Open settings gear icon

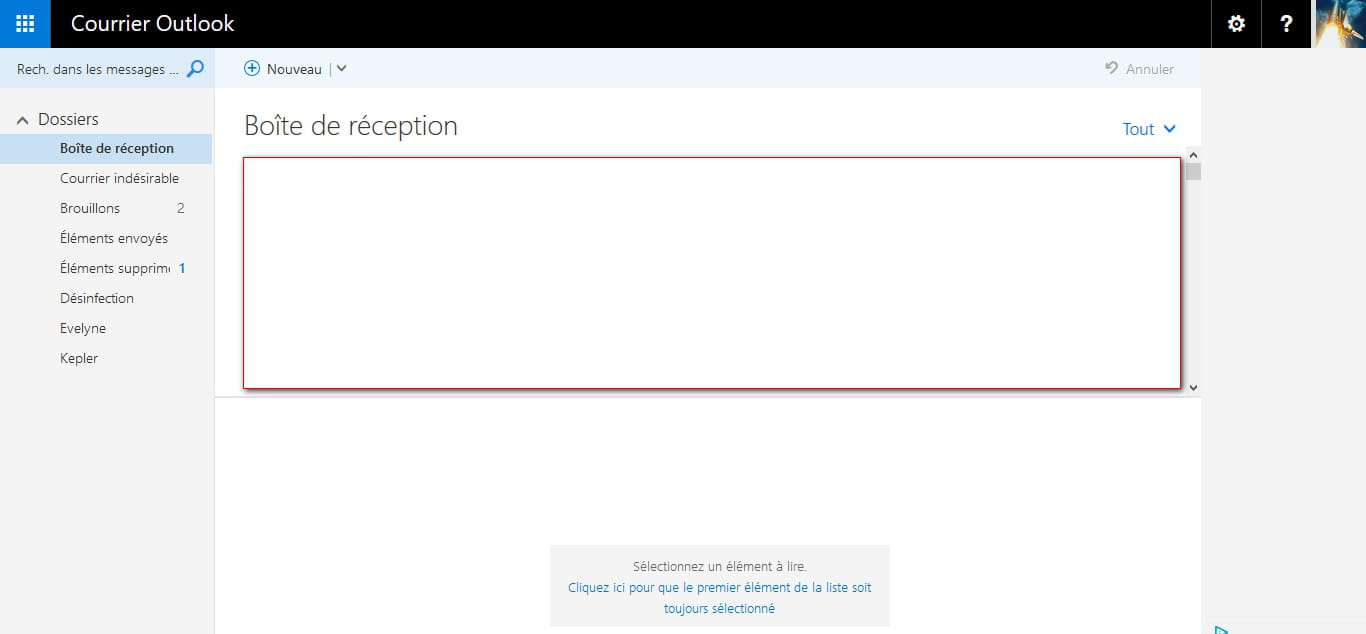coord(1236,24)
